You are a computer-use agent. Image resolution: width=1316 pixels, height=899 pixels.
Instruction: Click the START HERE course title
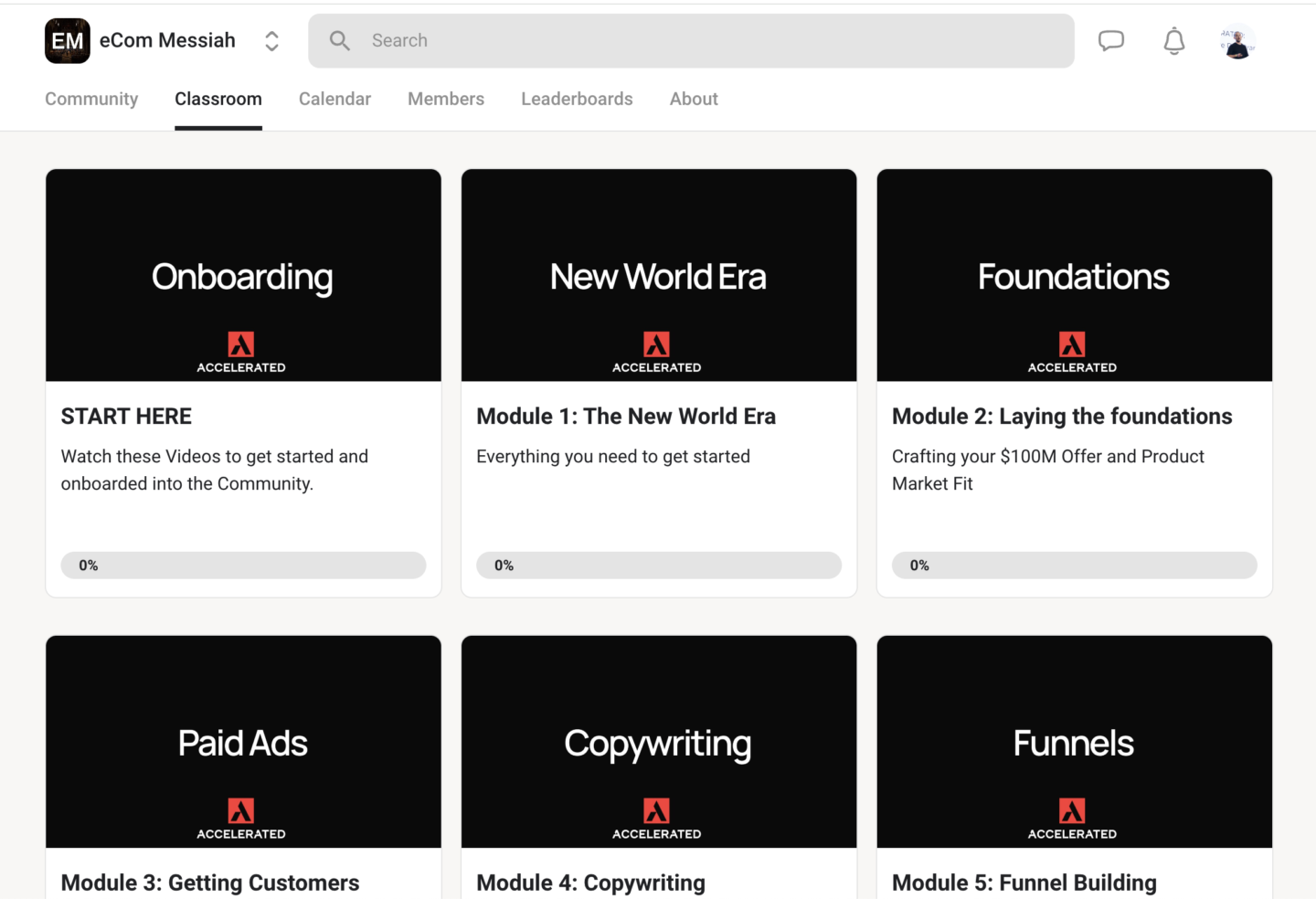[x=126, y=417]
